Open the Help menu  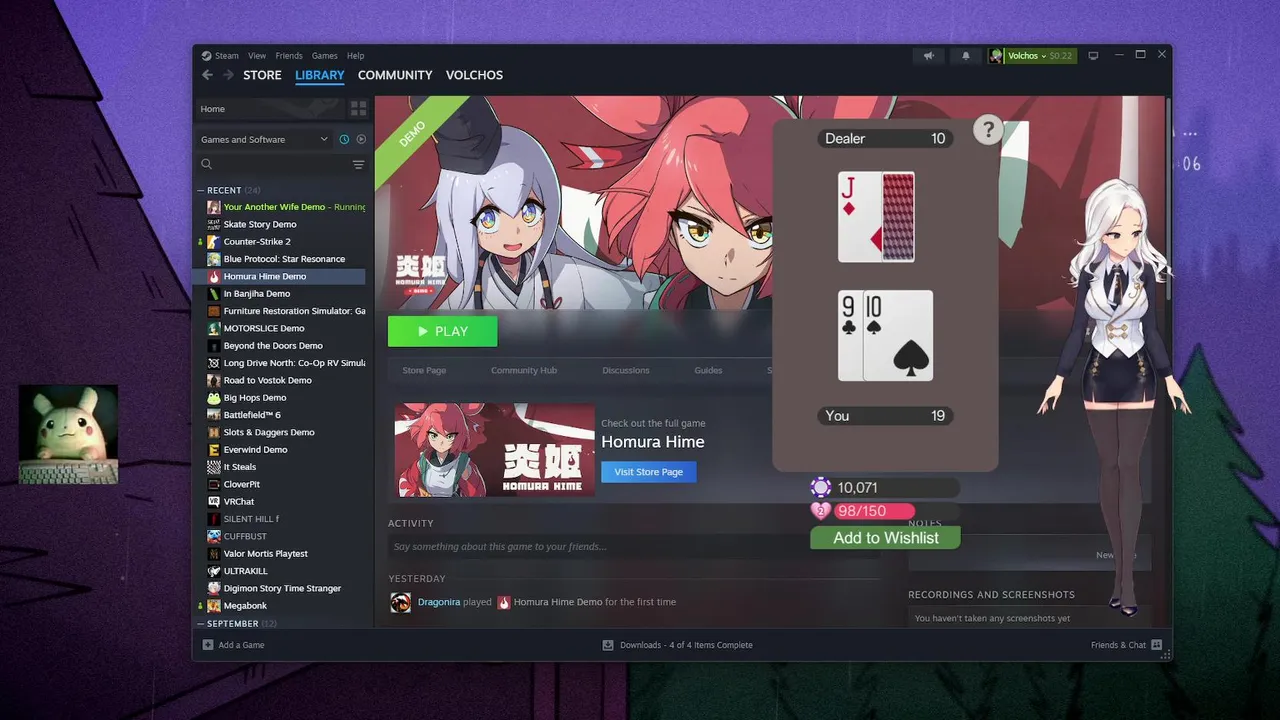(355, 56)
